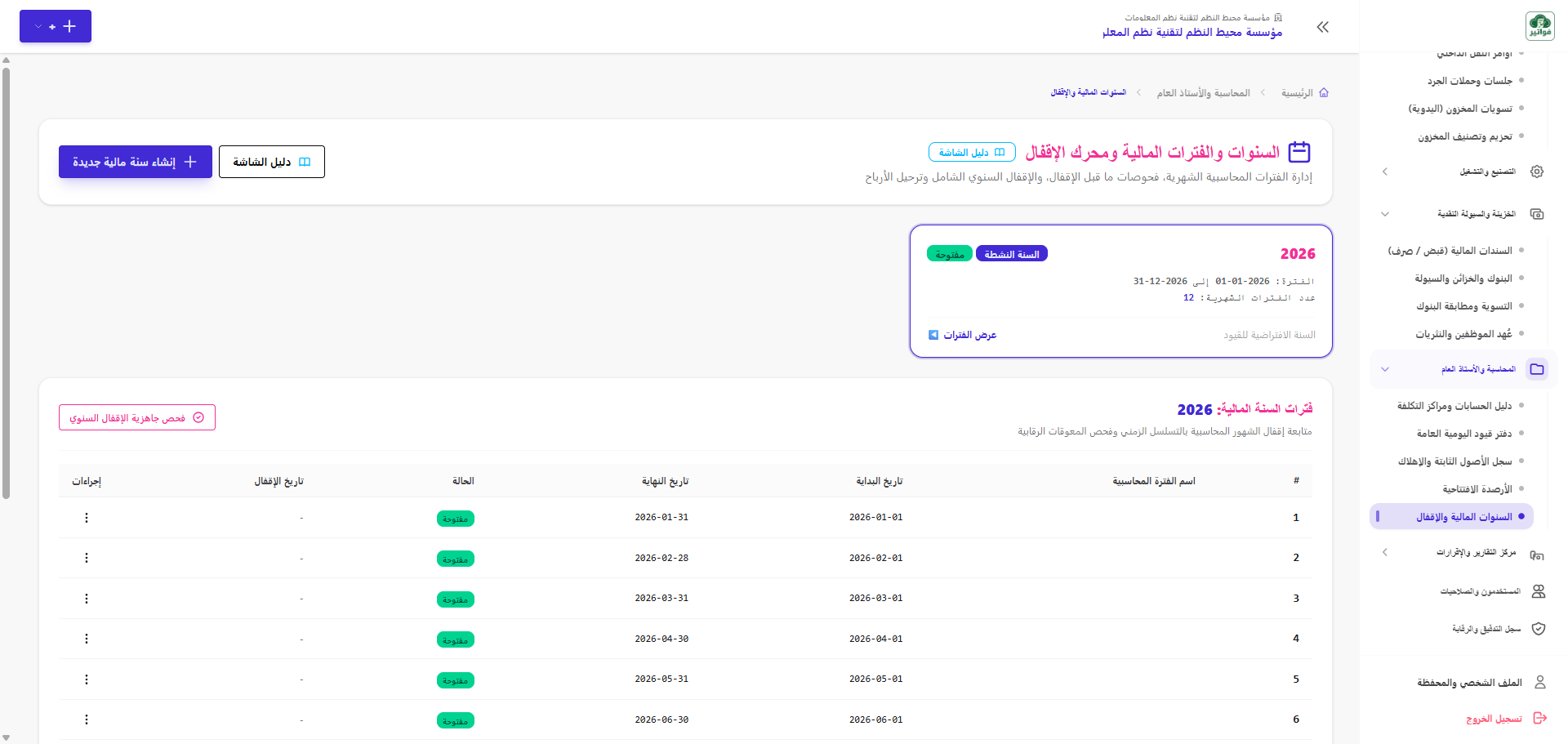Open the three-dots menu for period row 3

[87, 599]
